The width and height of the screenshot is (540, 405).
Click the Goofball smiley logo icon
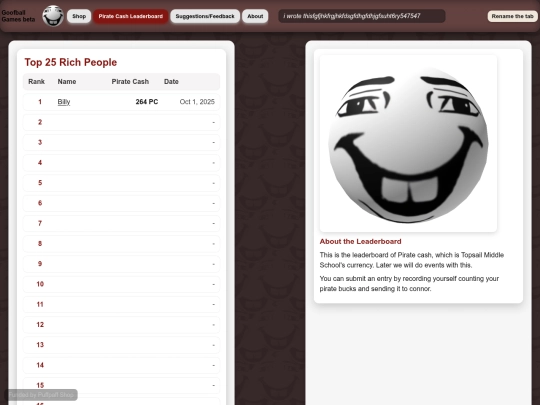tap(53, 16)
